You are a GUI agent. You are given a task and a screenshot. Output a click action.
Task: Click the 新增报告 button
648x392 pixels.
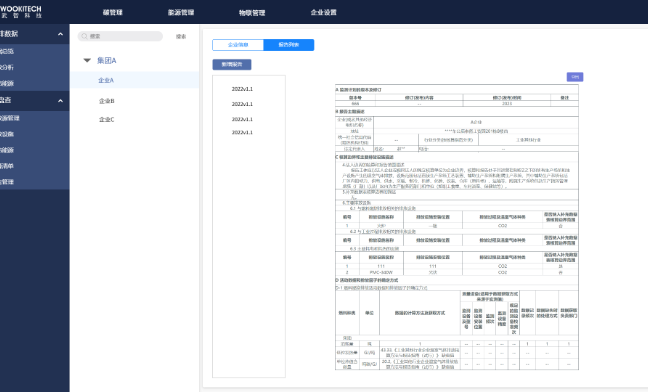point(232,64)
